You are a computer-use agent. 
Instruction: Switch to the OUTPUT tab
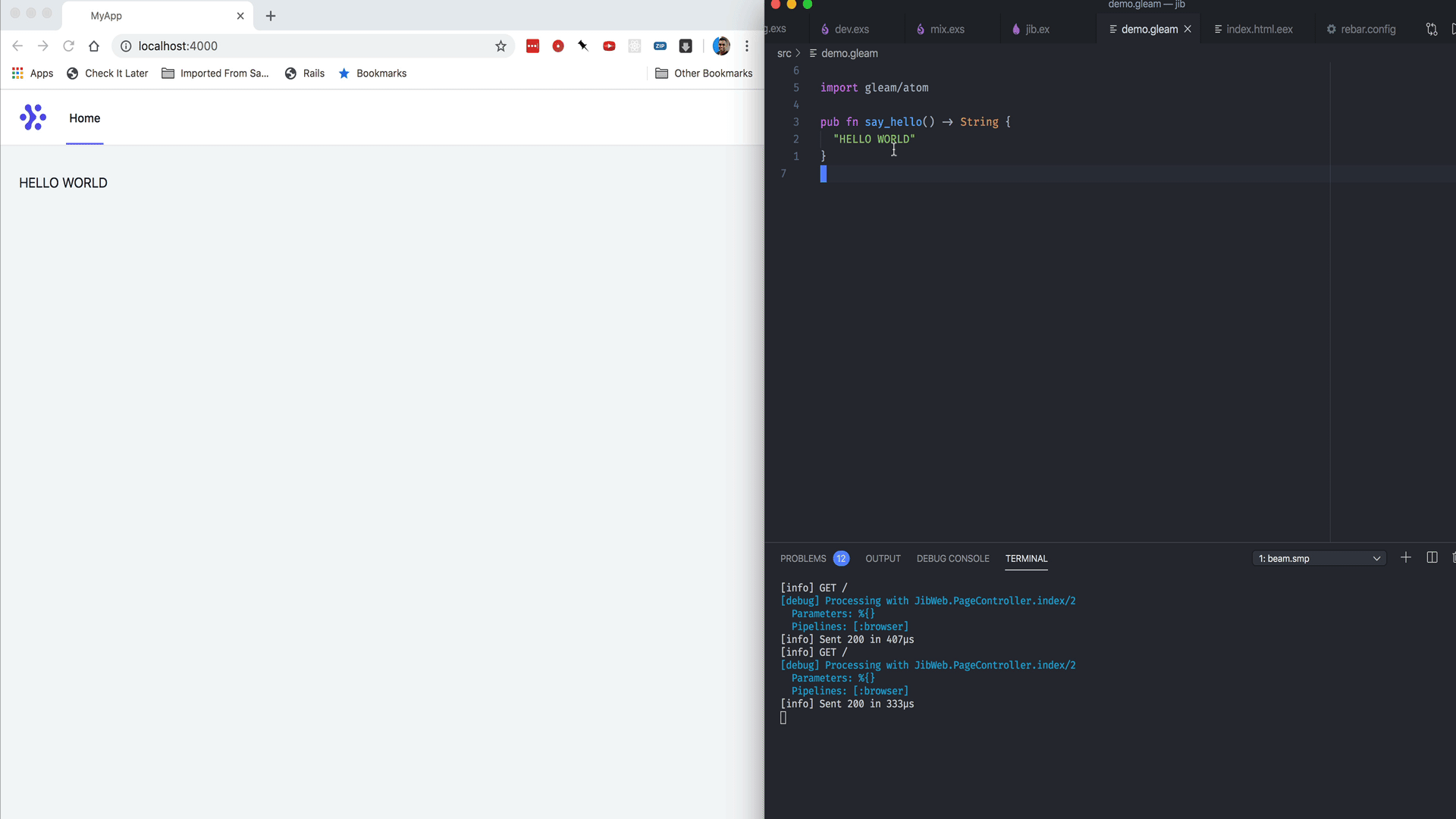(x=883, y=558)
